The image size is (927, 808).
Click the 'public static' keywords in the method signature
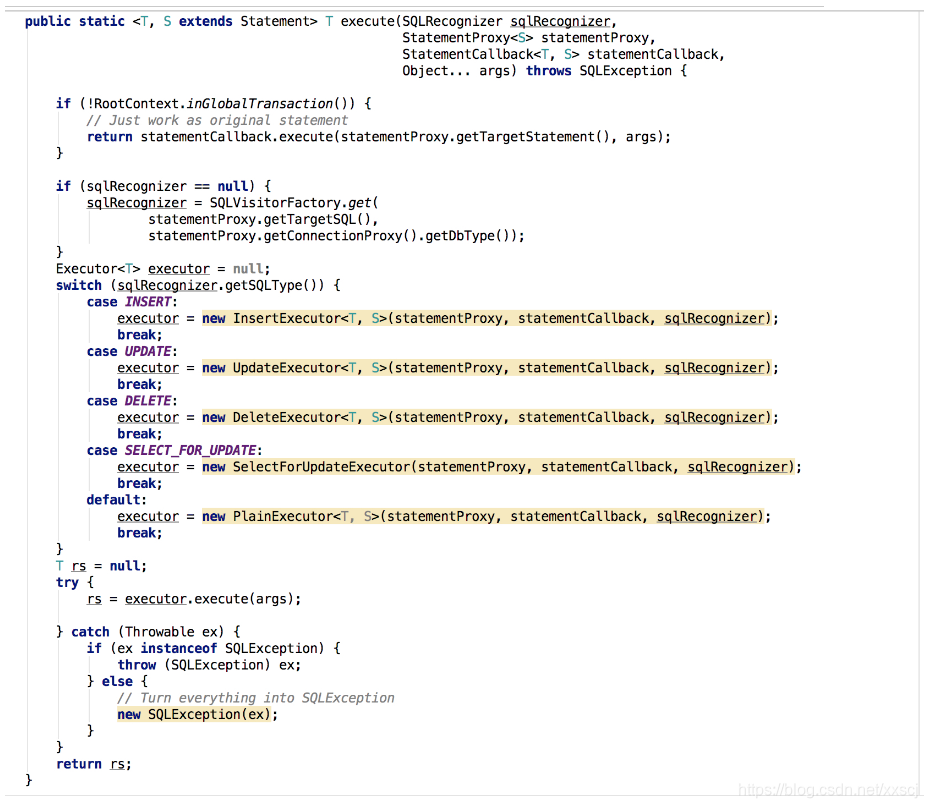(74, 21)
